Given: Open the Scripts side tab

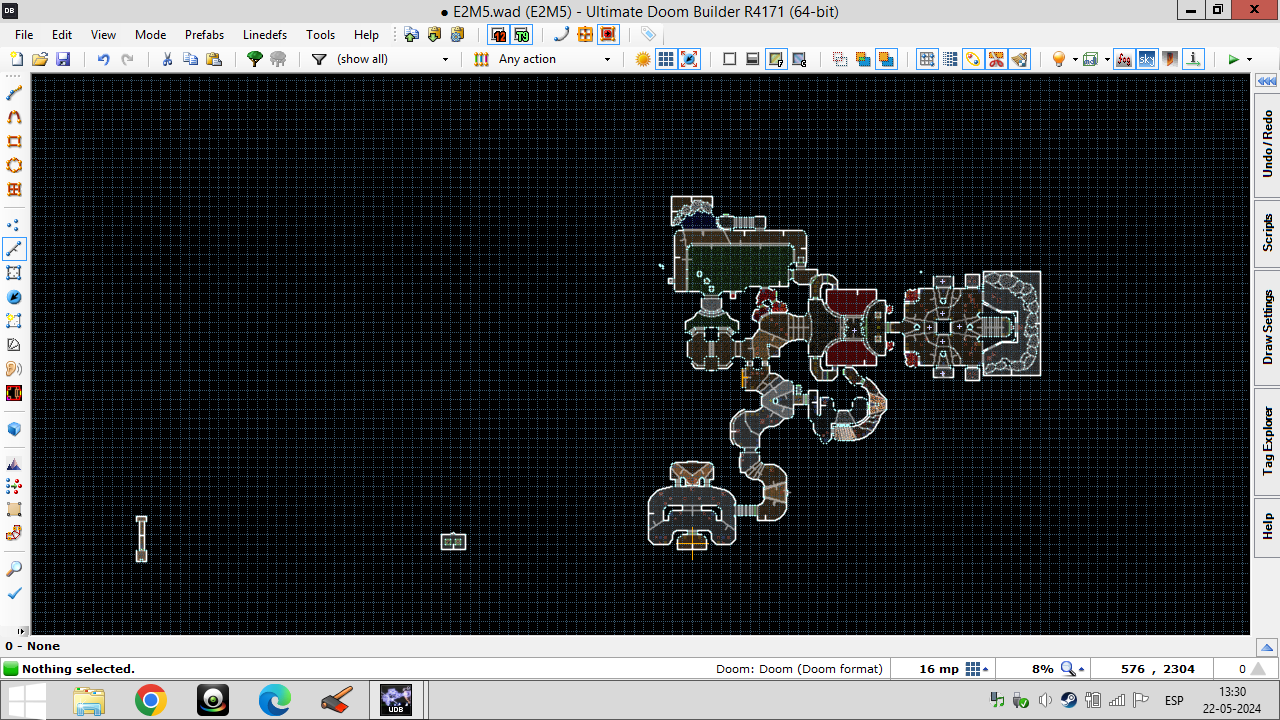Looking at the screenshot, I should pyautogui.click(x=1267, y=232).
